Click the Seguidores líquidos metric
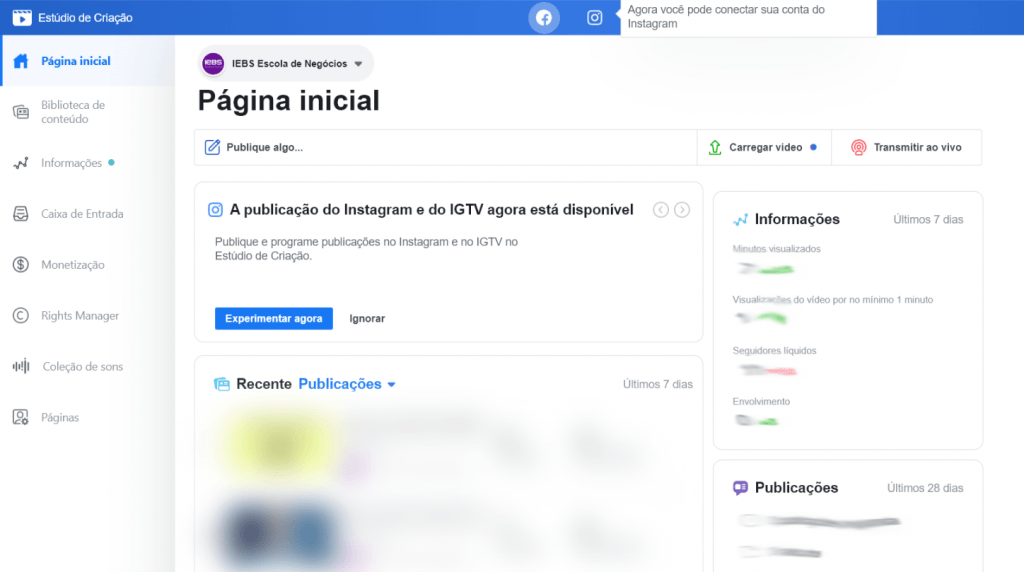Screen dimensions: 1024x572 point(775,351)
